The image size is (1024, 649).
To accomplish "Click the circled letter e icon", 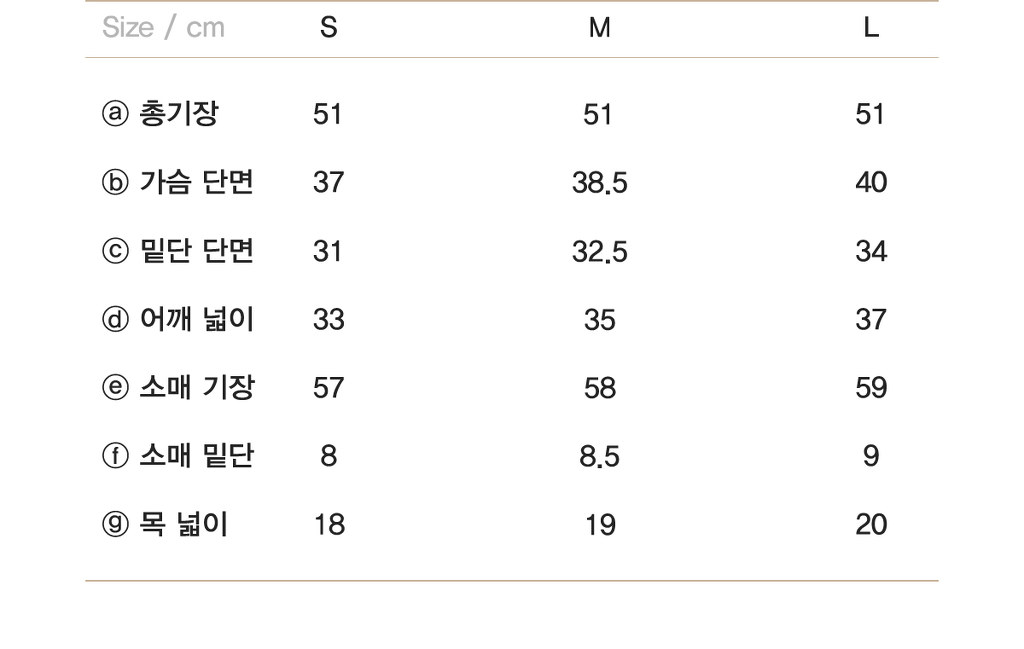I will [115, 387].
